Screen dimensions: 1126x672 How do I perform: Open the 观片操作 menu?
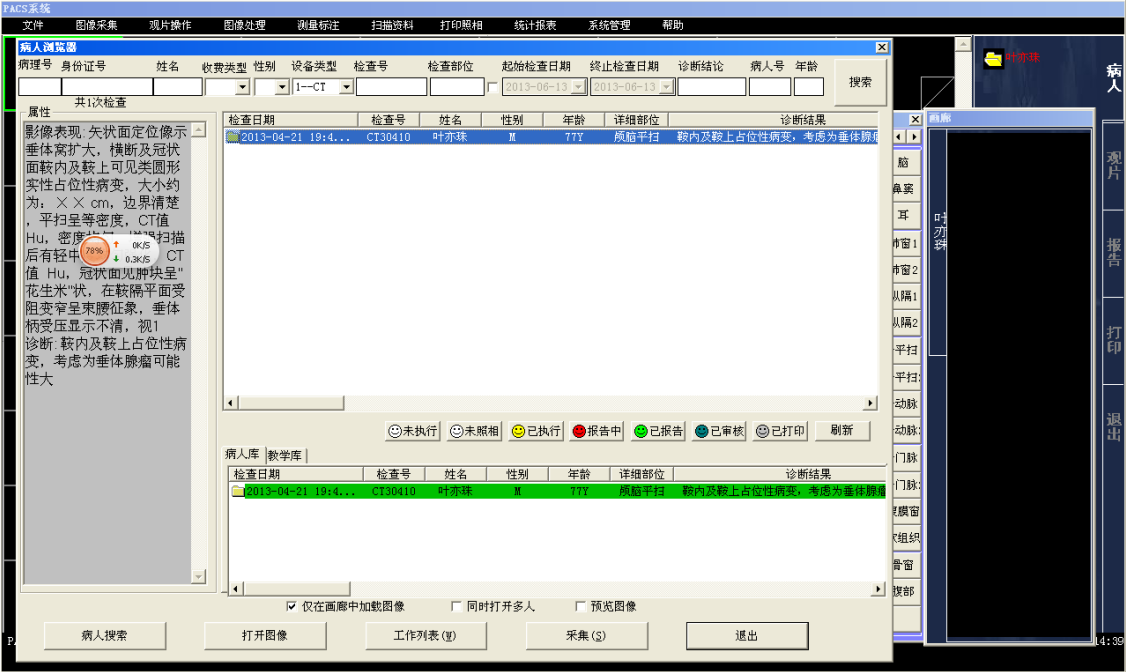(170, 25)
